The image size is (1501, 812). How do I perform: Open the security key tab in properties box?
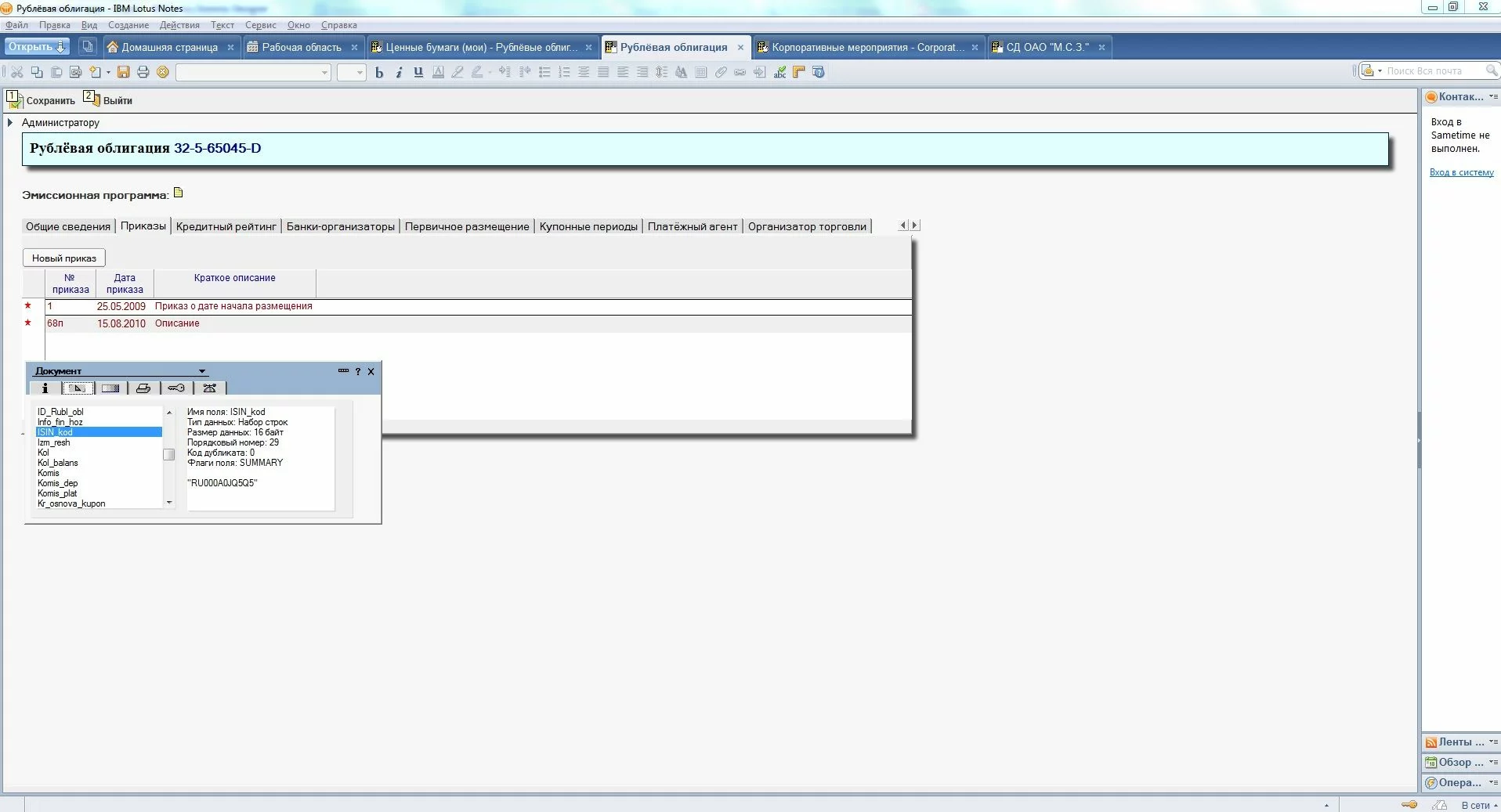point(176,388)
